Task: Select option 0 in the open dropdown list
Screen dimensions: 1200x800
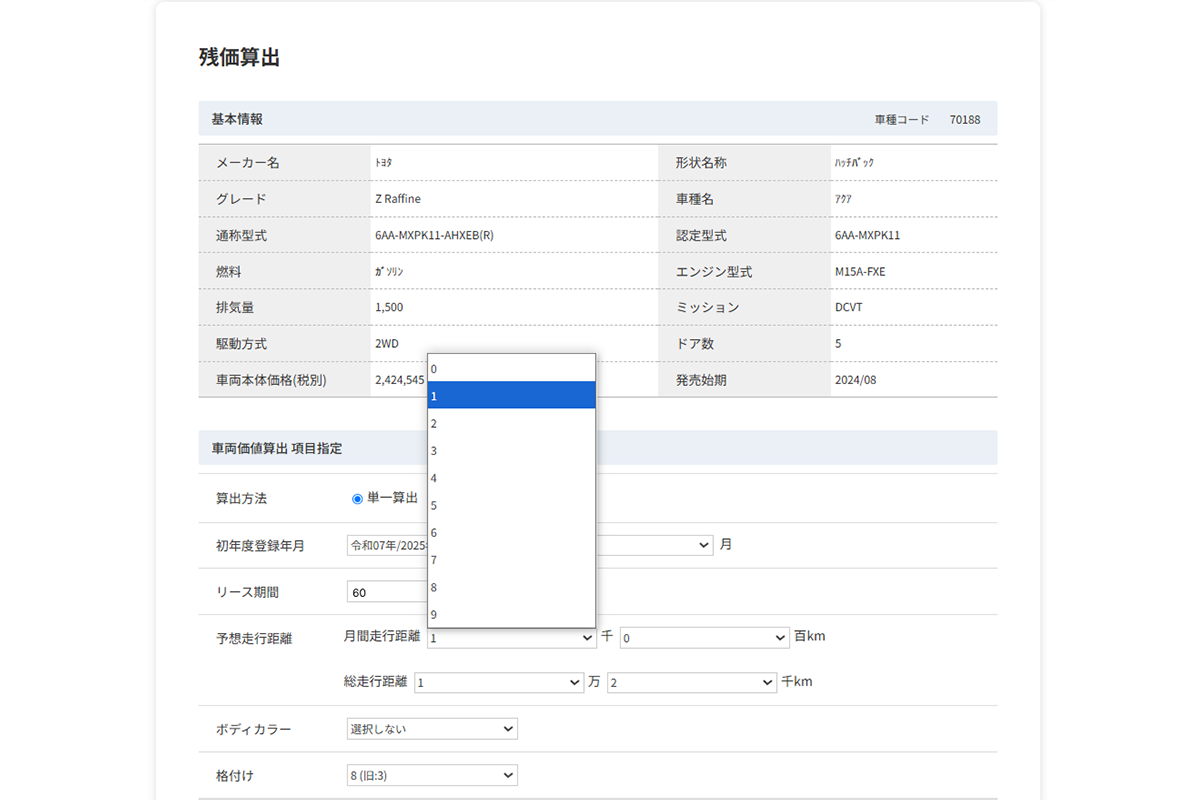Action: pos(511,368)
